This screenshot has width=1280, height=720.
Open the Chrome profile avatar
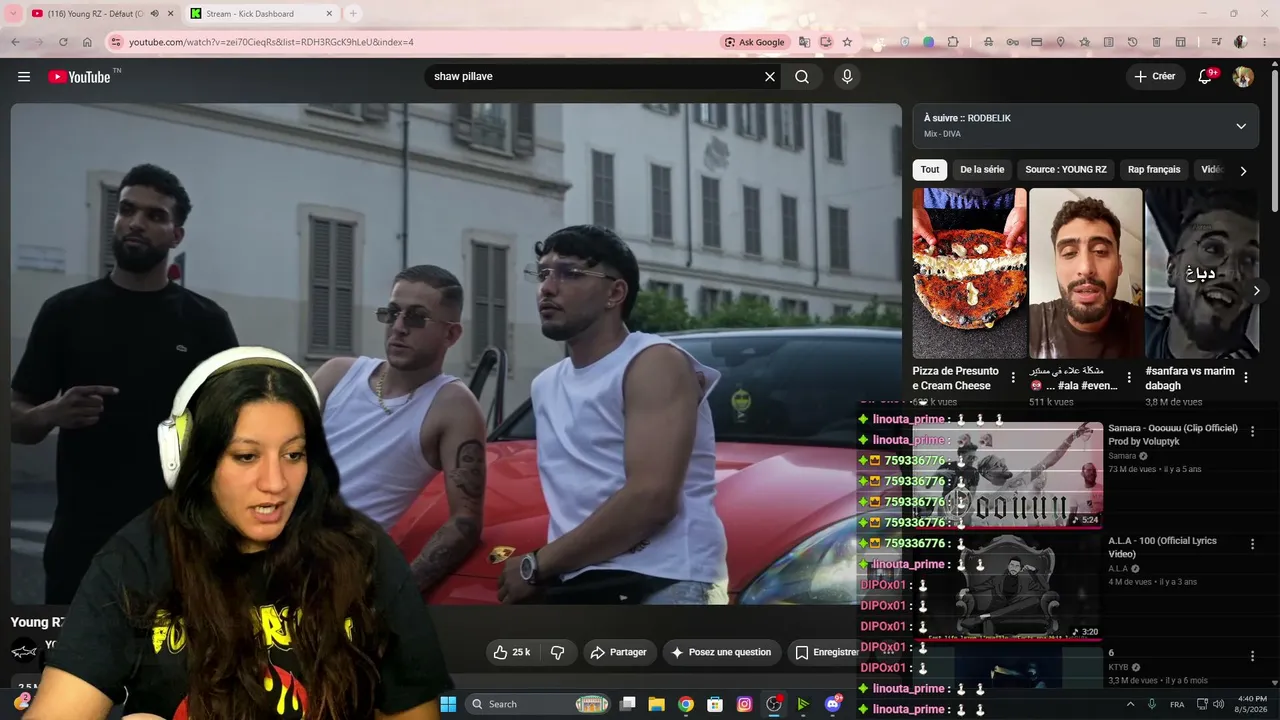(1241, 42)
